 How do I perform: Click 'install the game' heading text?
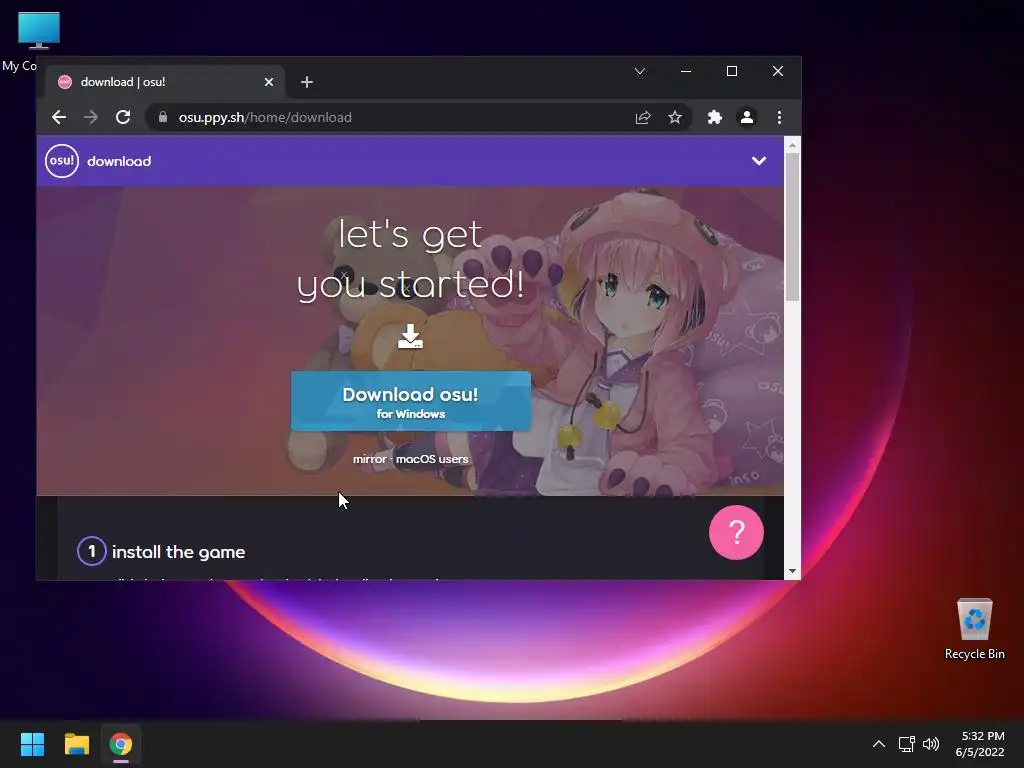tap(178, 552)
